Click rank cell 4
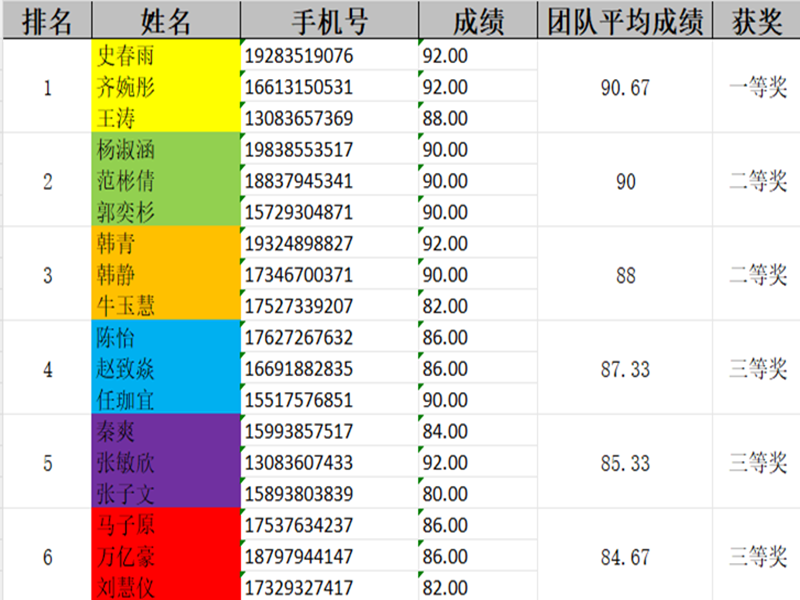The height and width of the screenshot is (600, 800). pos(47,368)
